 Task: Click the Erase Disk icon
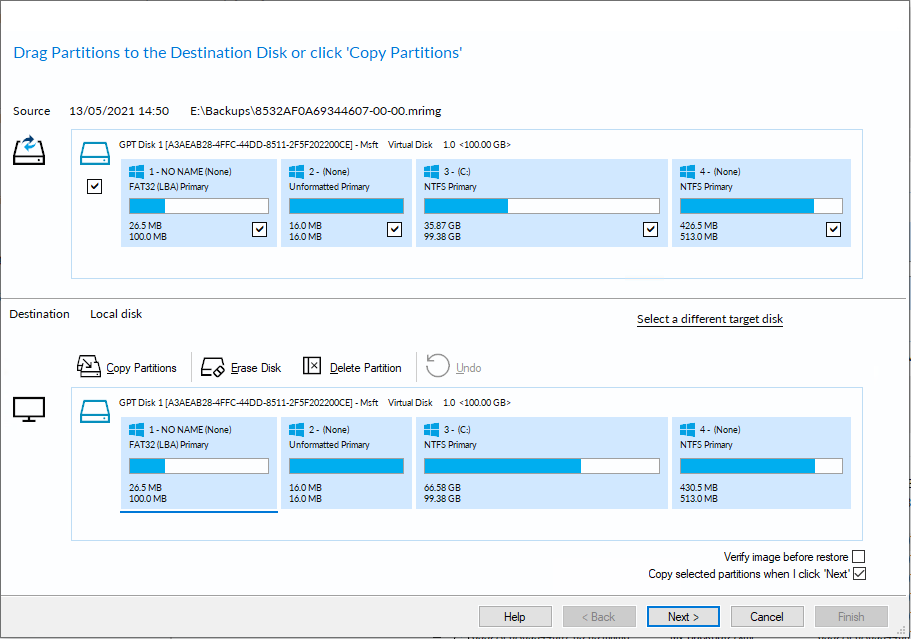(x=213, y=367)
